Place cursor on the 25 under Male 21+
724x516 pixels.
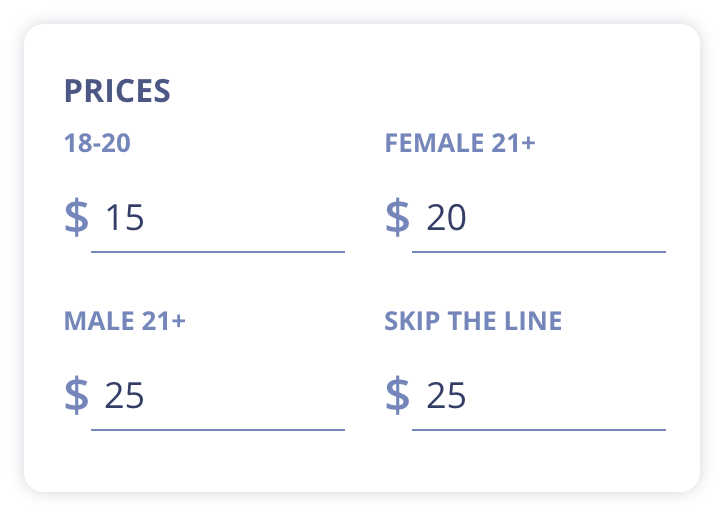click(x=125, y=396)
